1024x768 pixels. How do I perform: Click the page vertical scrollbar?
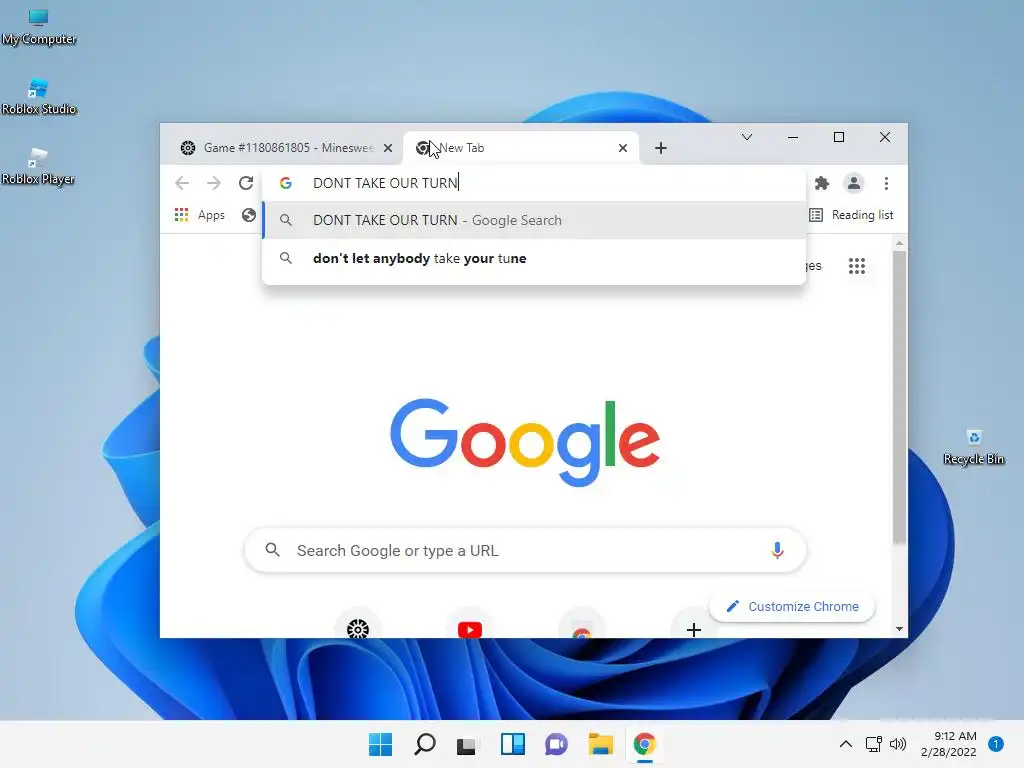899,396
